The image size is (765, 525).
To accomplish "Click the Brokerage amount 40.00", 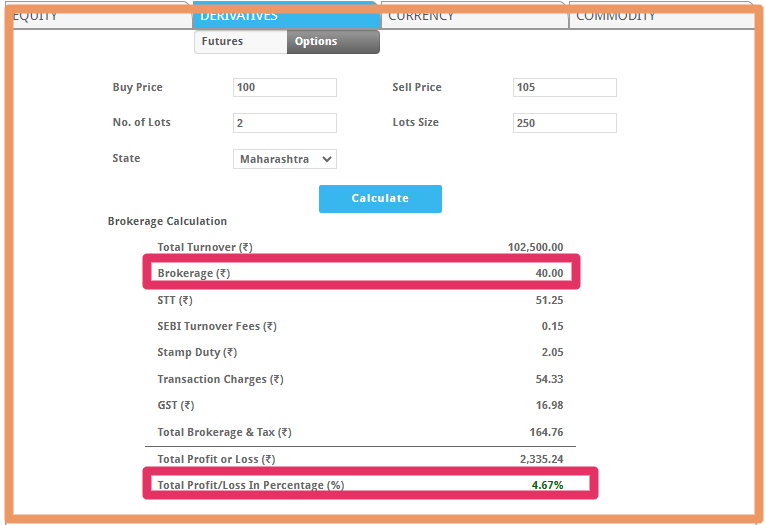I will click(549, 273).
